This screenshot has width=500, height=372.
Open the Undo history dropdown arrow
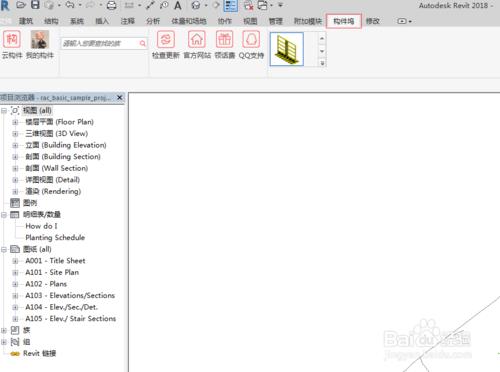(x=80, y=5)
